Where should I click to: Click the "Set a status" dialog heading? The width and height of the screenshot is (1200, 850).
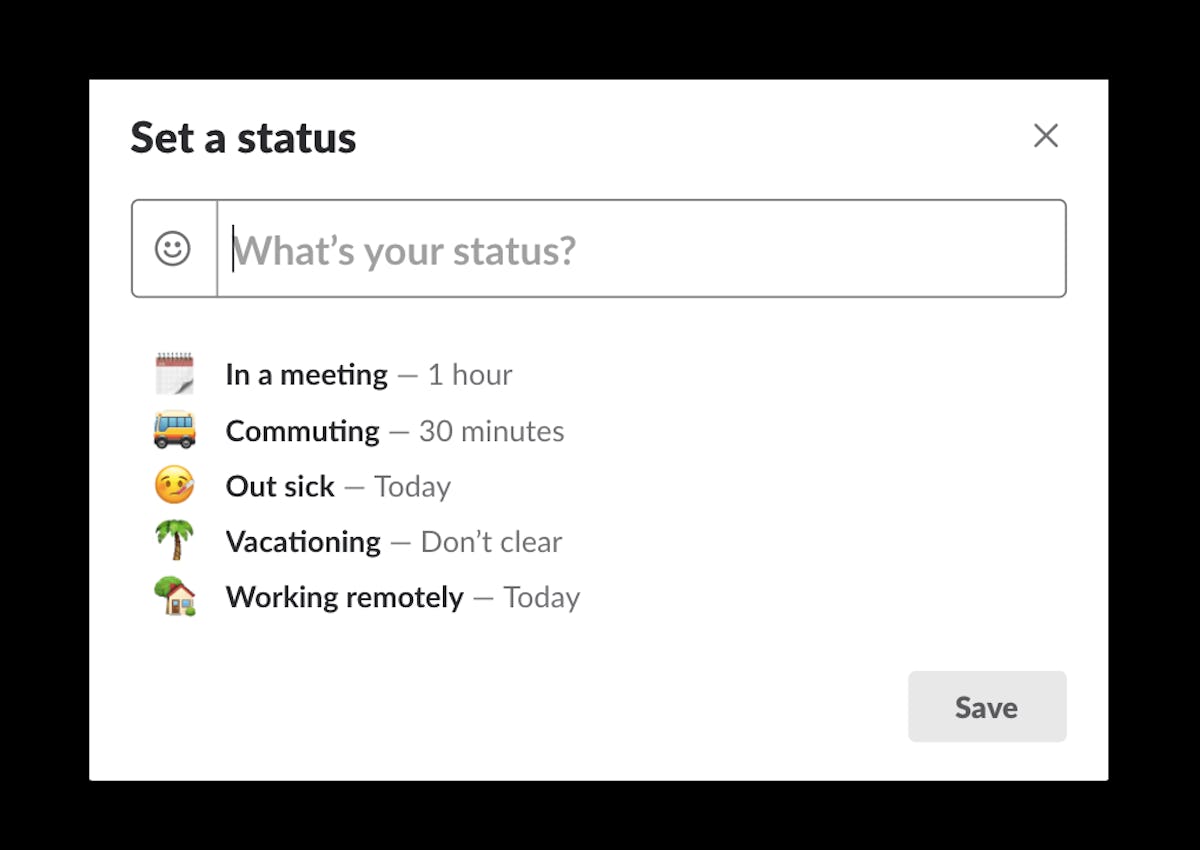[x=243, y=138]
